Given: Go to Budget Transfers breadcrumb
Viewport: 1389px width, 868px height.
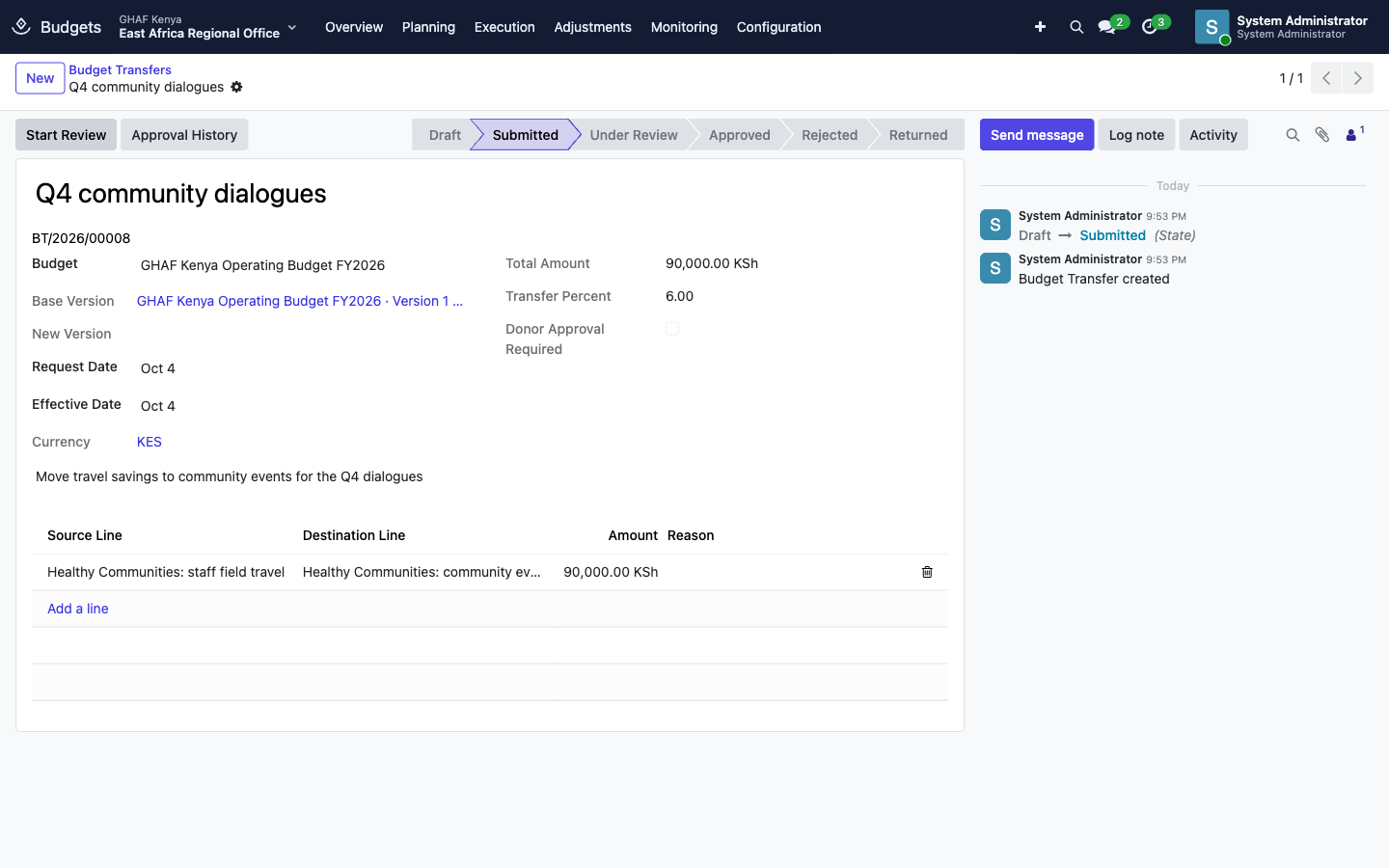Looking at the screenshot, I should (x=120, y=69).
